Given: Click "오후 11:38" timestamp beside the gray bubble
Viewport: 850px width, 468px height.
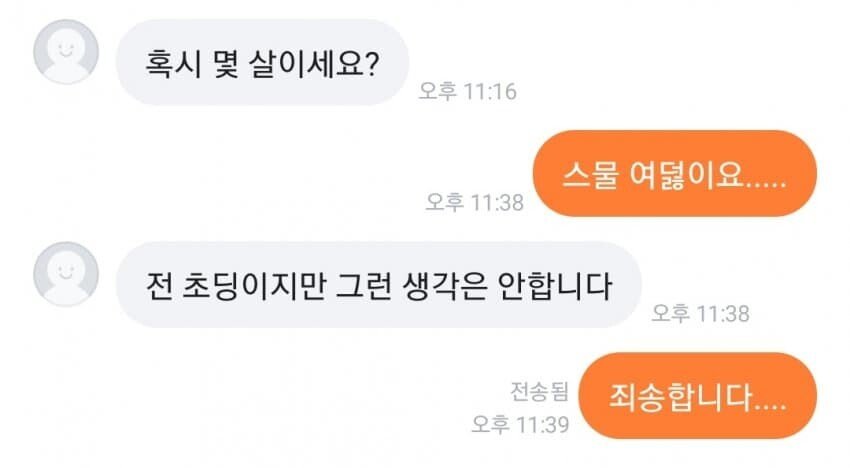Looking at the screenshot, I should pos(700,313).
